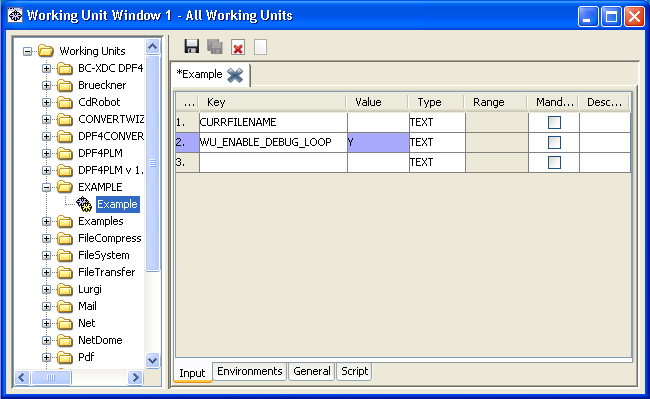The width and height of the screenshot is (650, 399).
Task: Click the TEXT type cell in row 1
Action: pos(437,122)
